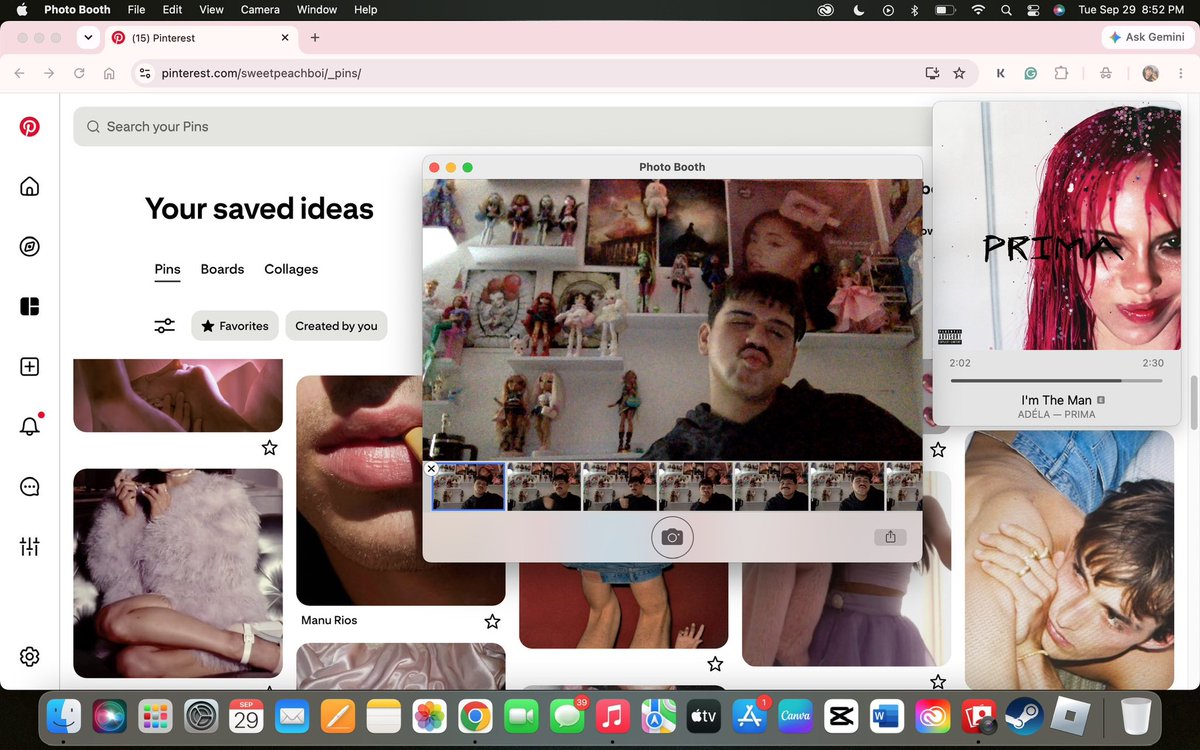The image size is (1200, 750).
Task: Star the pin directly above the fur coat image
Action: click(269, 447)
